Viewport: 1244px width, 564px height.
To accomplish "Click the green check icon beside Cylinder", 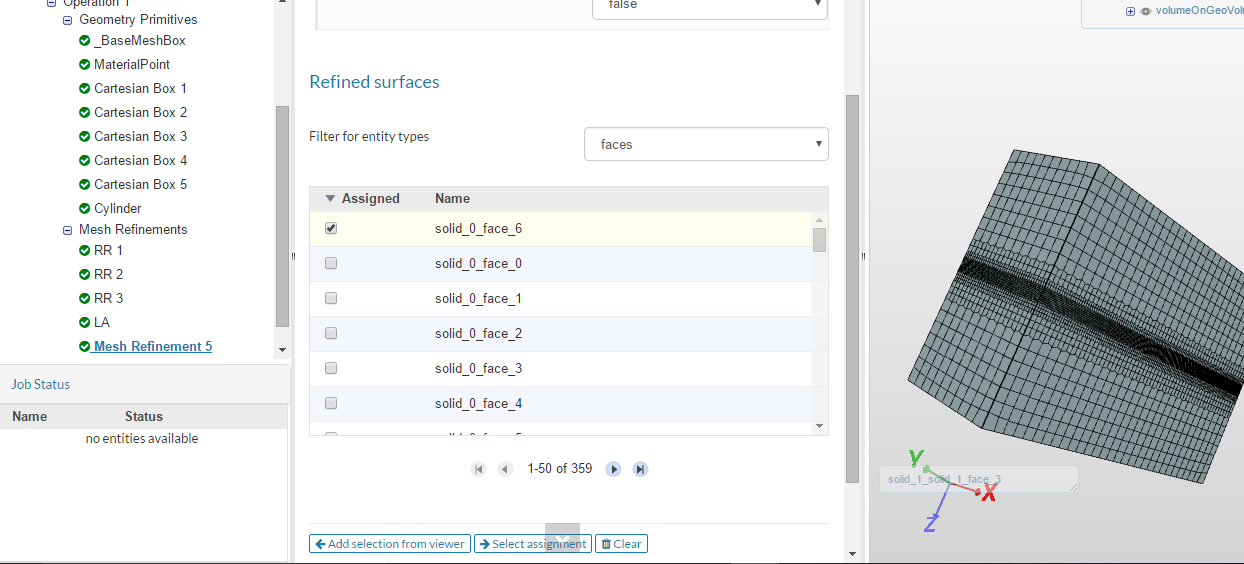I will [85, 209].
